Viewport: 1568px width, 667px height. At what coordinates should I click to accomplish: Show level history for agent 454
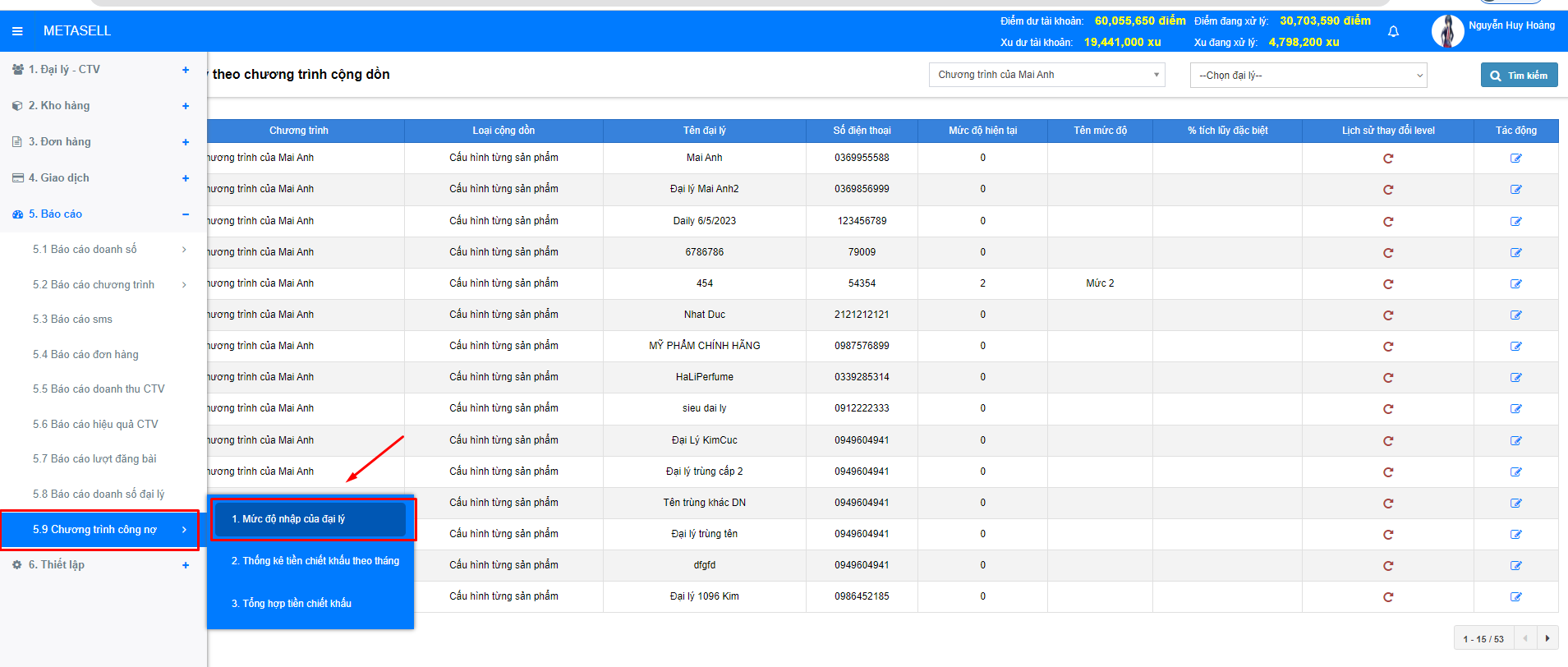click(x=1388, y=284)
